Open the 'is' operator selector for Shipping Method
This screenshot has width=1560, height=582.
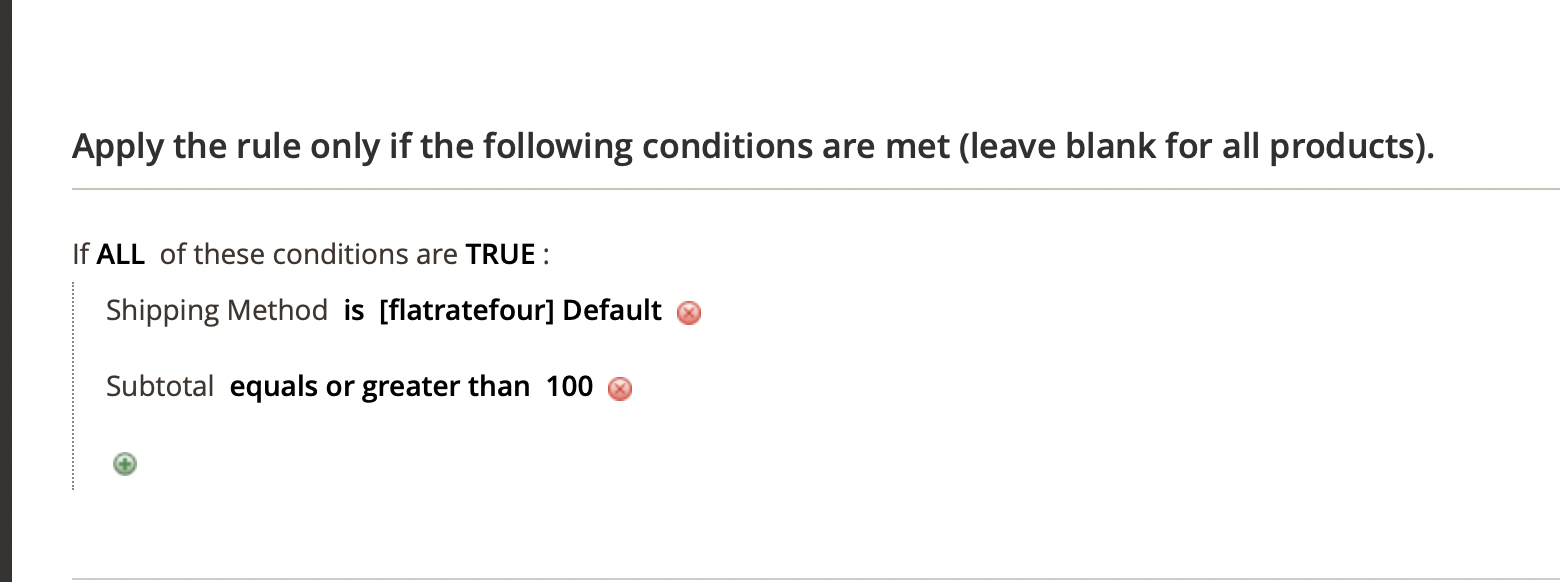click(353, 311)
